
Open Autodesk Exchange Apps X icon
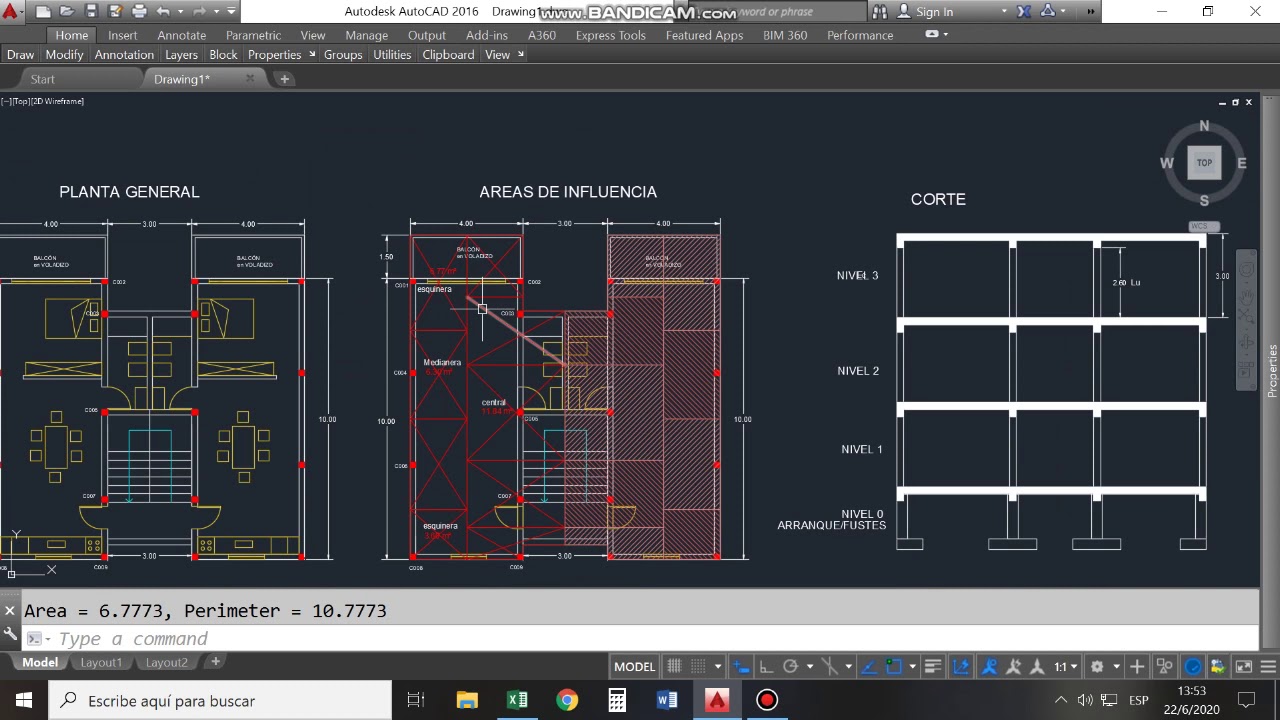point(1024,12)
